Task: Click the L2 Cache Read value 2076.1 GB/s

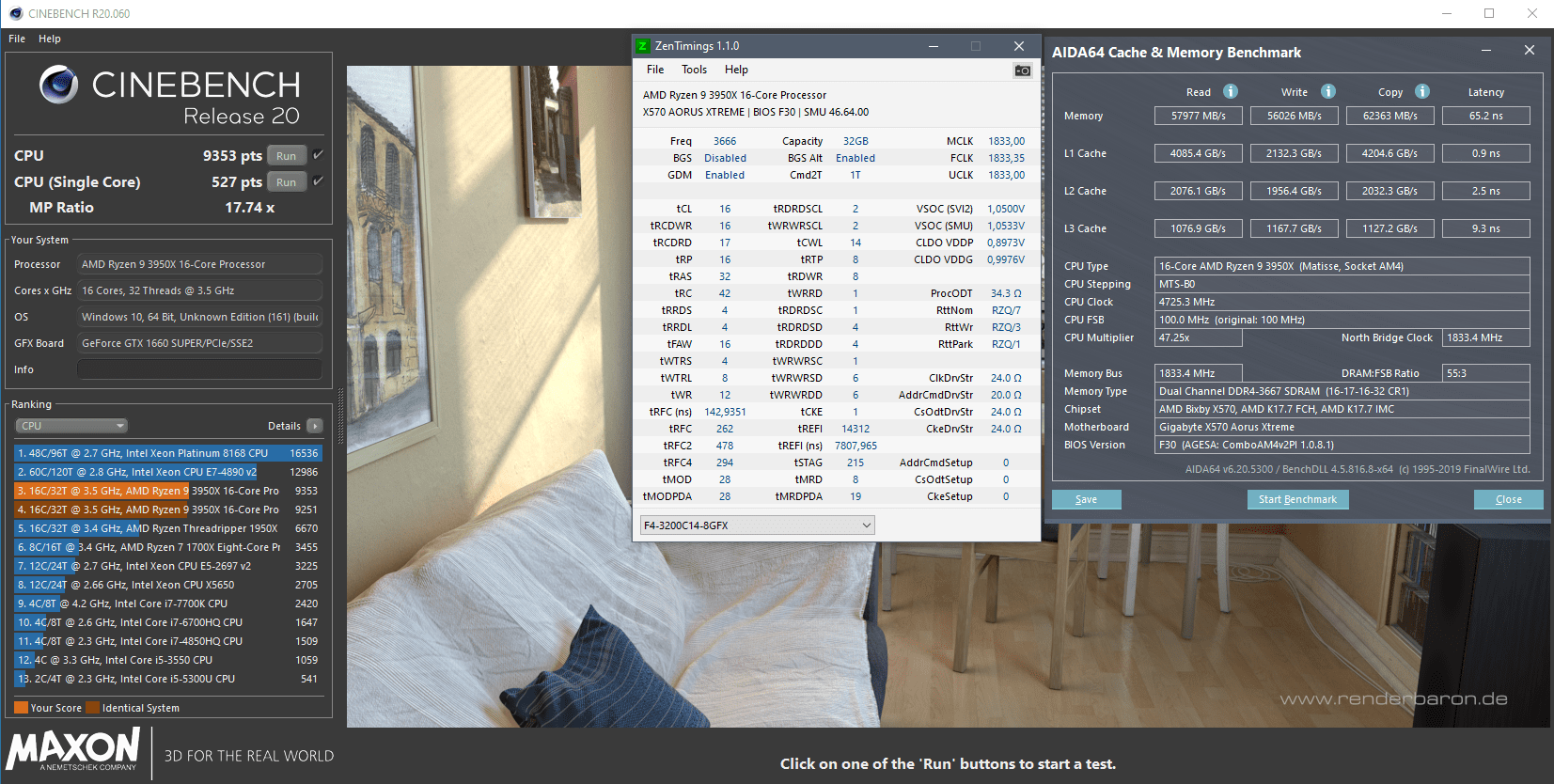Action: click(1198, 191)
